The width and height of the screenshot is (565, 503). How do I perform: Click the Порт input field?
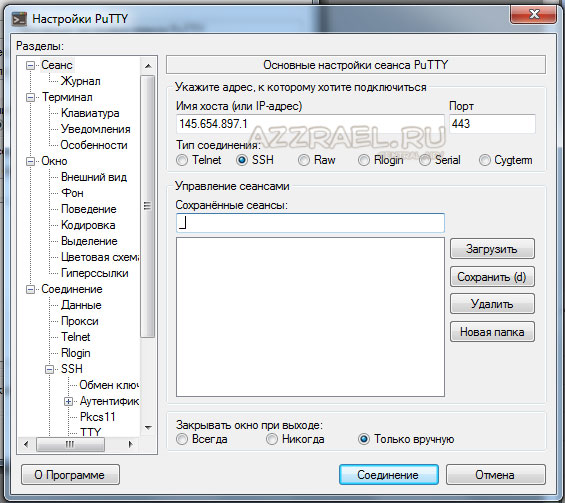(492, 124)
